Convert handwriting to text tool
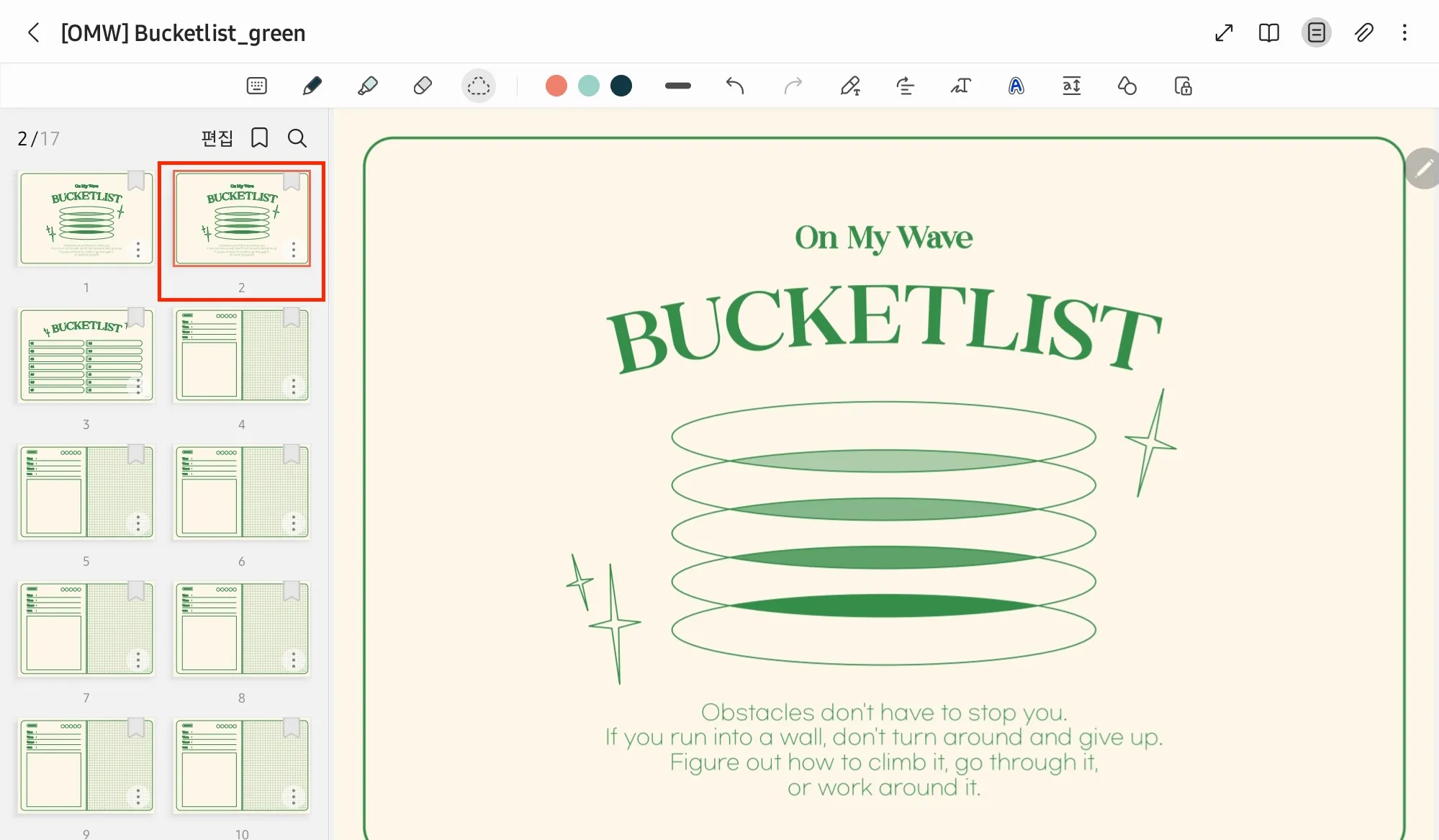 (x=960, y=86)
